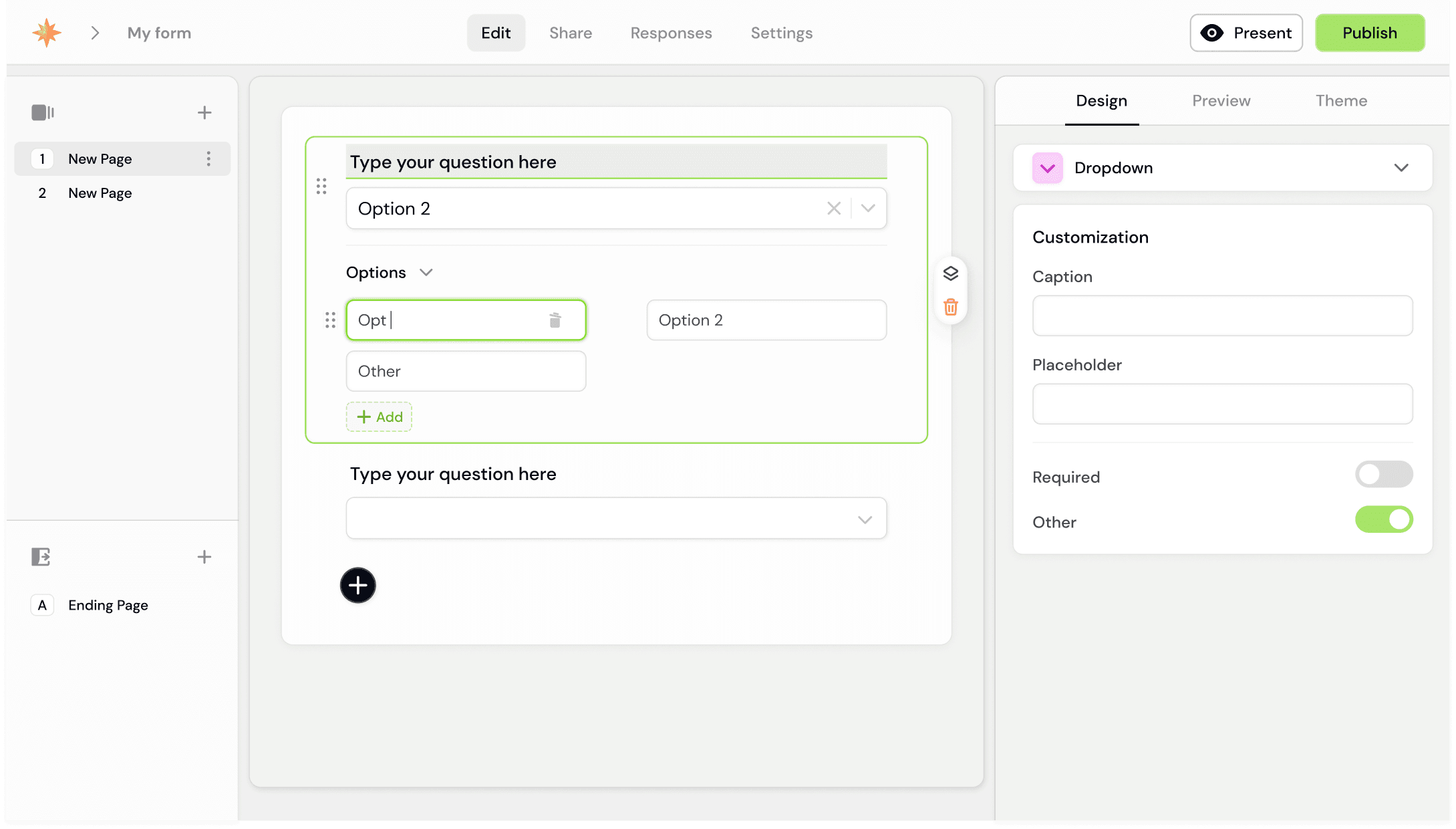Click inside the Placeholder input field
The image size is (1456, 829).
click(1221, 404)
